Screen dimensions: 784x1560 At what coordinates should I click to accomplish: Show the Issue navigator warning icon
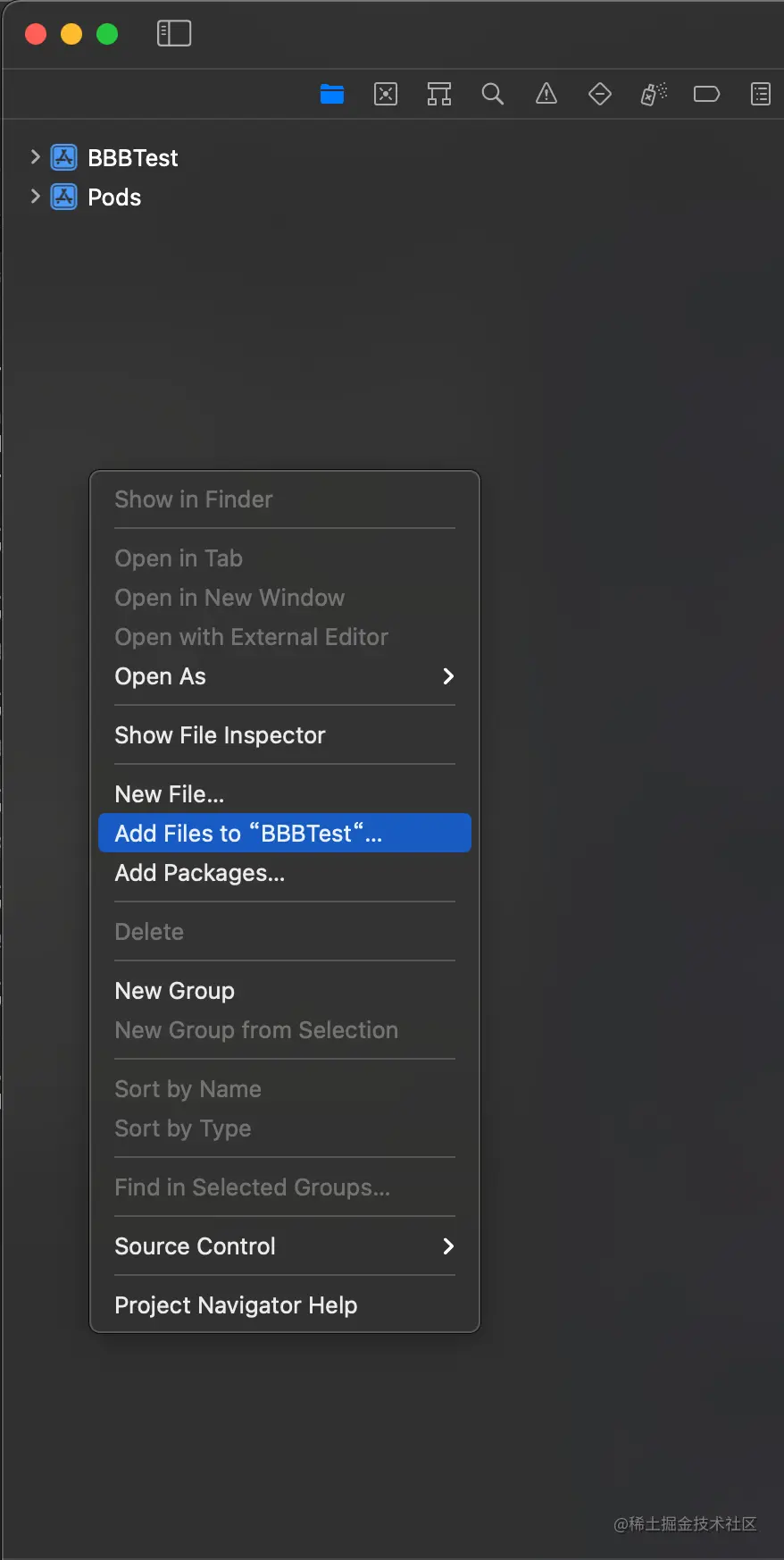click(546, 94)
